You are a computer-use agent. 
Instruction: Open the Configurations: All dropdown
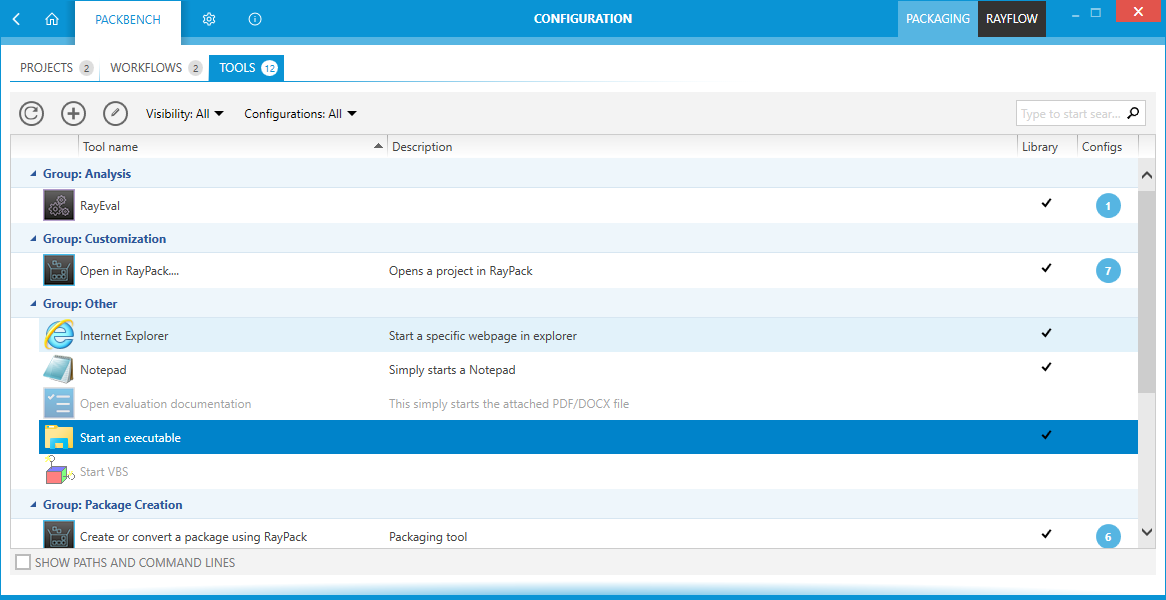pyautogui.click(x=300, y=113)
